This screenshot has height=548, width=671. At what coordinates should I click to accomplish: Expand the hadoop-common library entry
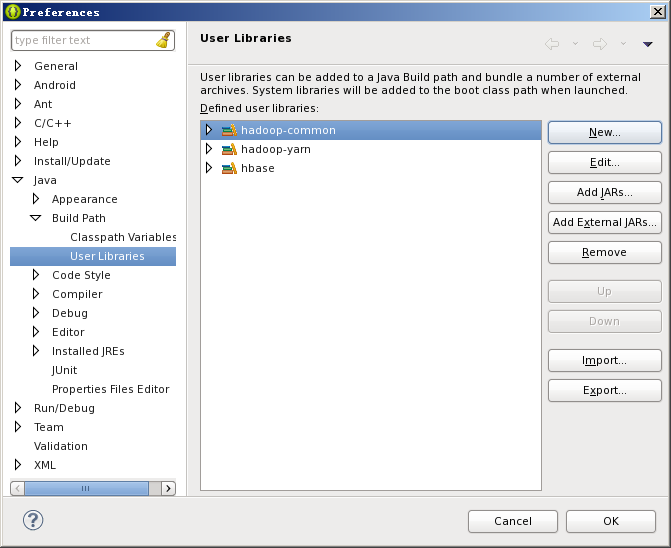click(209, 130)
